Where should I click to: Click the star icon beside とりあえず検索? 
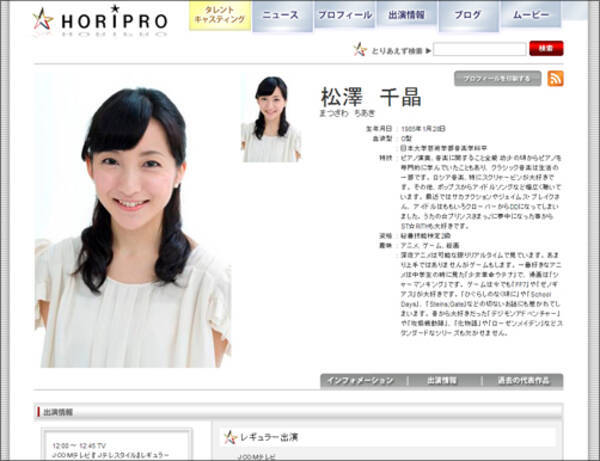(359, 49)
